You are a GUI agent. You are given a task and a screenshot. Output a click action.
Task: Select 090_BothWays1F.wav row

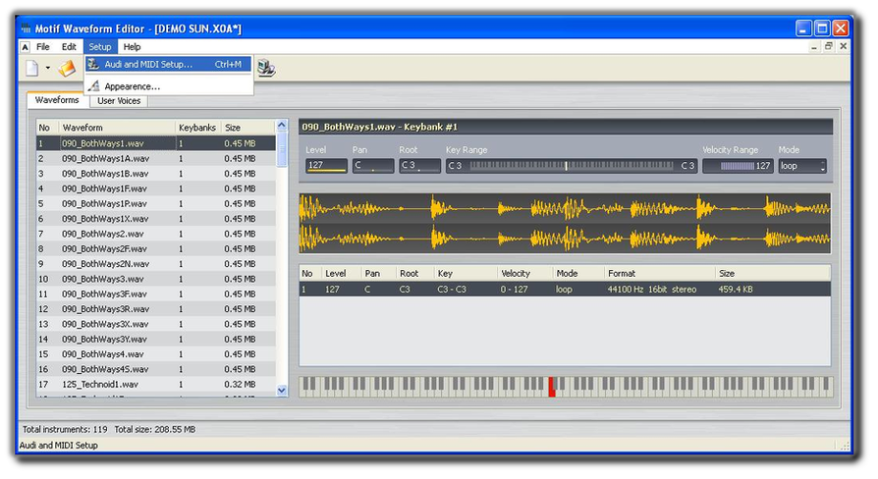[x=156, y=189]
